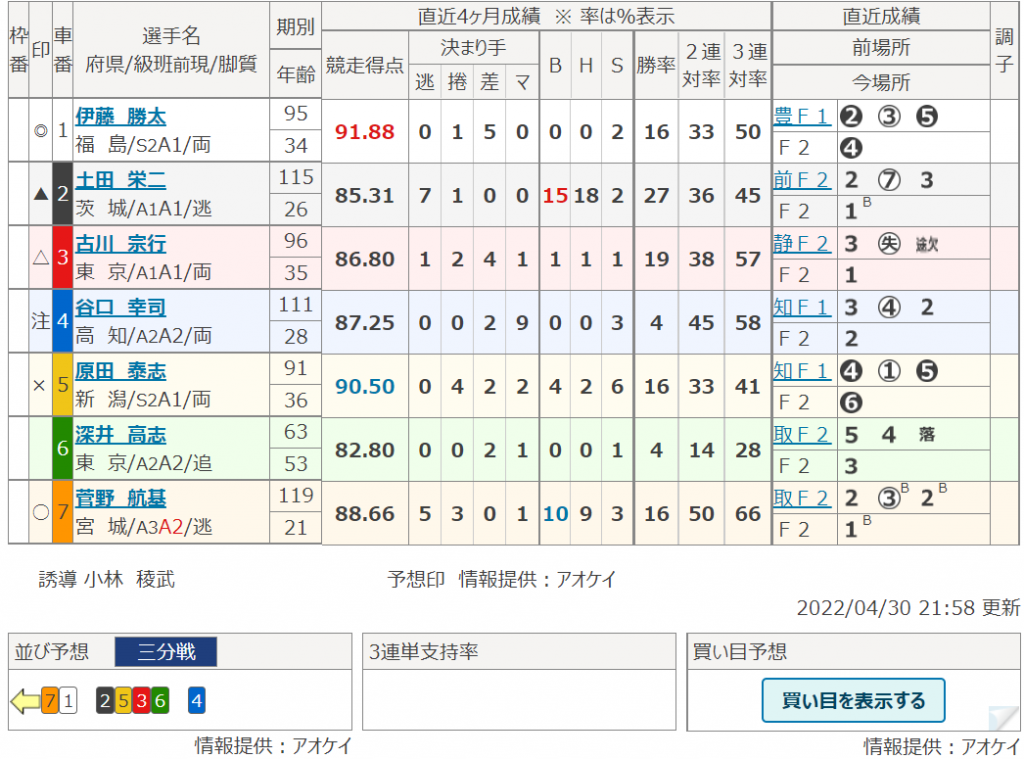Click score 91.88 for 伊藤 勝太
This screenshot has width=1024, height=759.
[364, 131]
